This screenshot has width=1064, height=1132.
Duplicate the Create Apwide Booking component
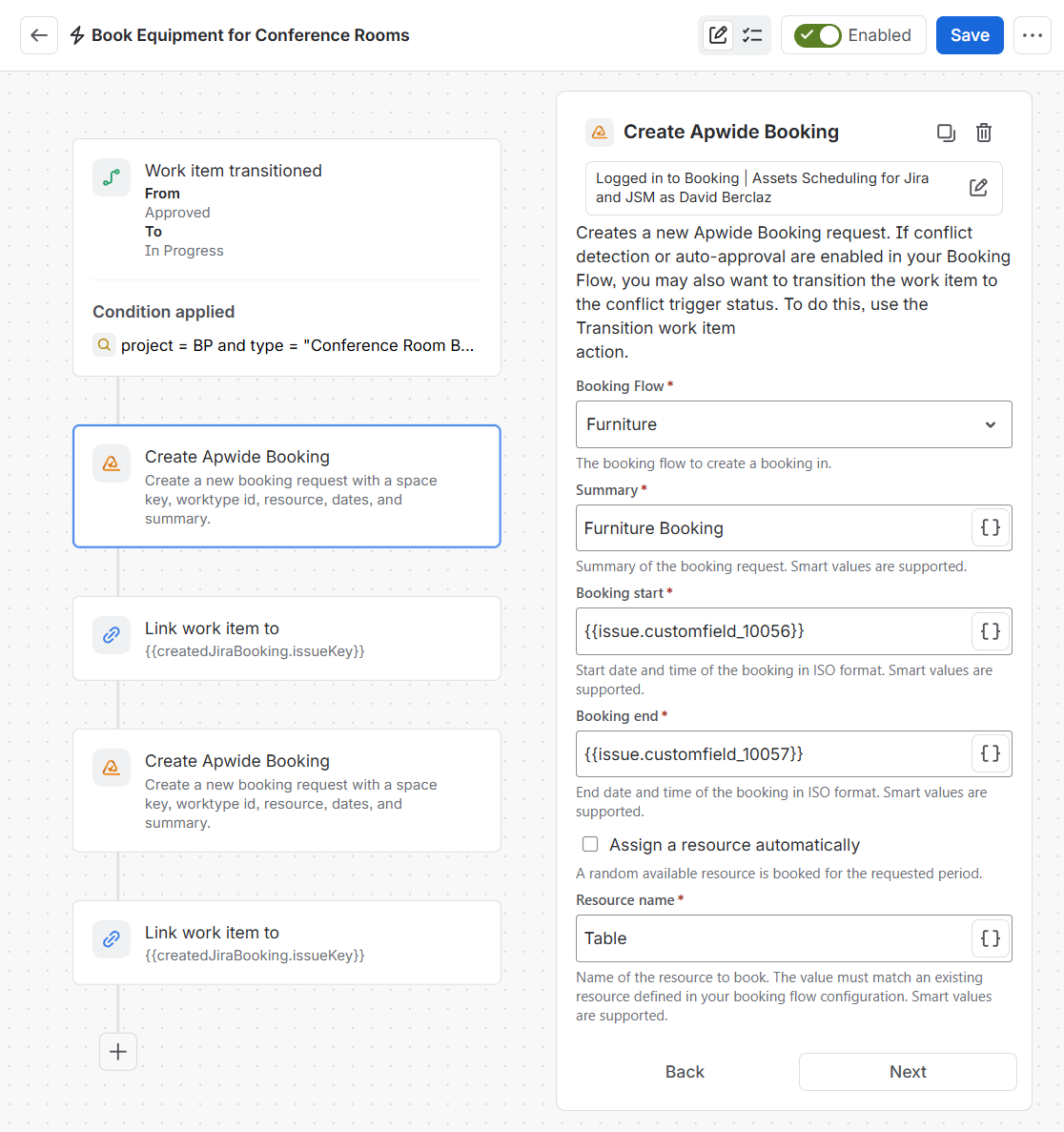(x=946, y=133)
